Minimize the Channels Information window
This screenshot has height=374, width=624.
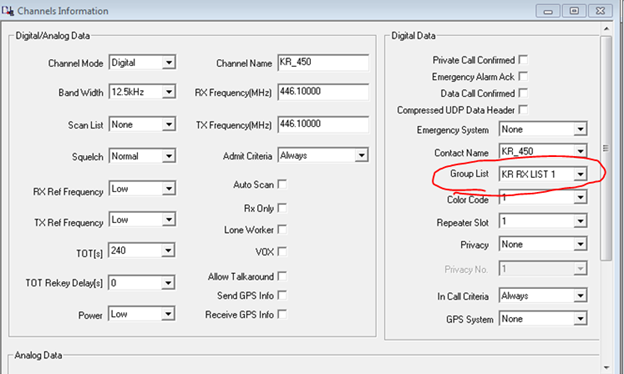(x=548, y=11)
